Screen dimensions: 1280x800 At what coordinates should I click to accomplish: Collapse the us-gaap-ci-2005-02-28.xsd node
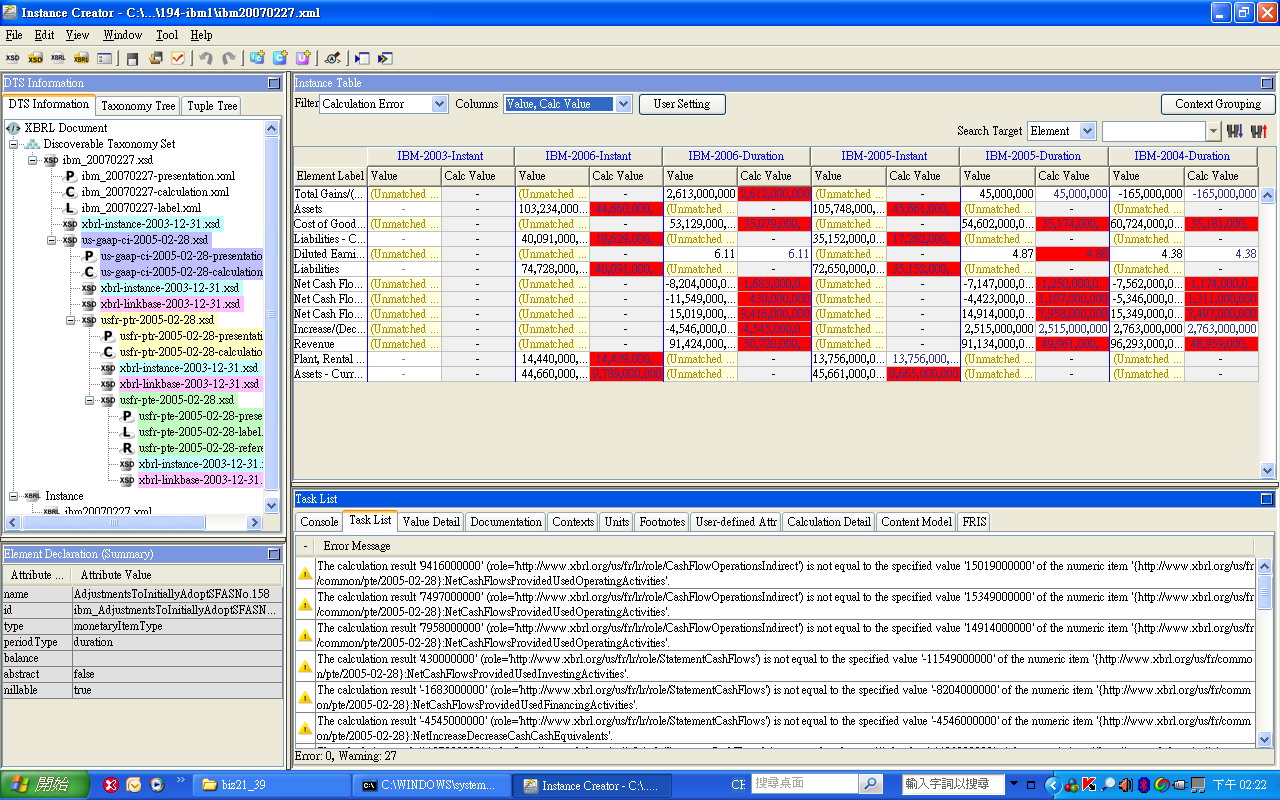click(x=52, y=240)
